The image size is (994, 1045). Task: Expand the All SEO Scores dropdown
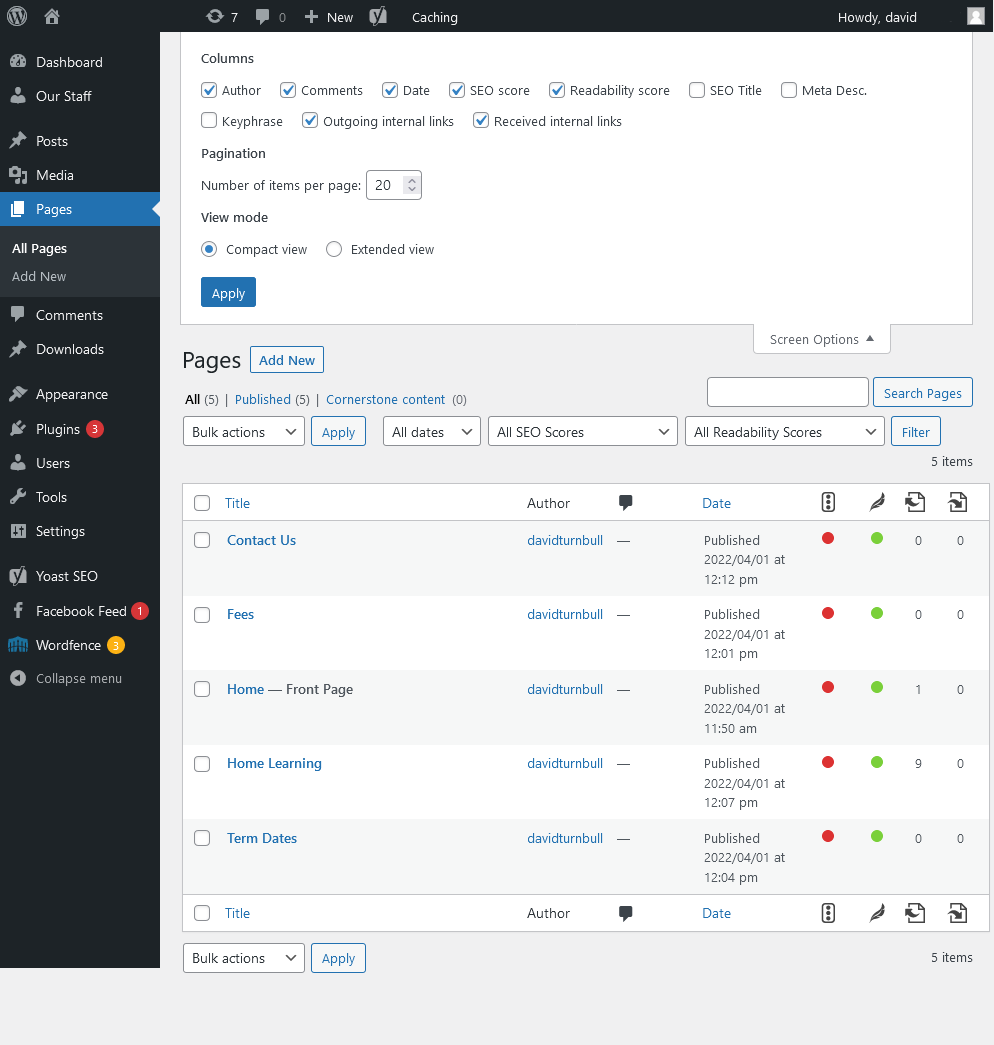click(x=582, y=432)
